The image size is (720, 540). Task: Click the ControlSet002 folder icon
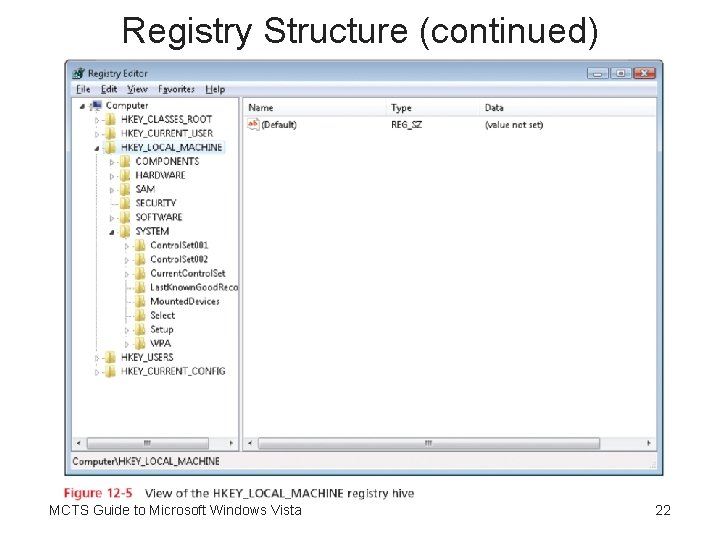click(140, 259)
